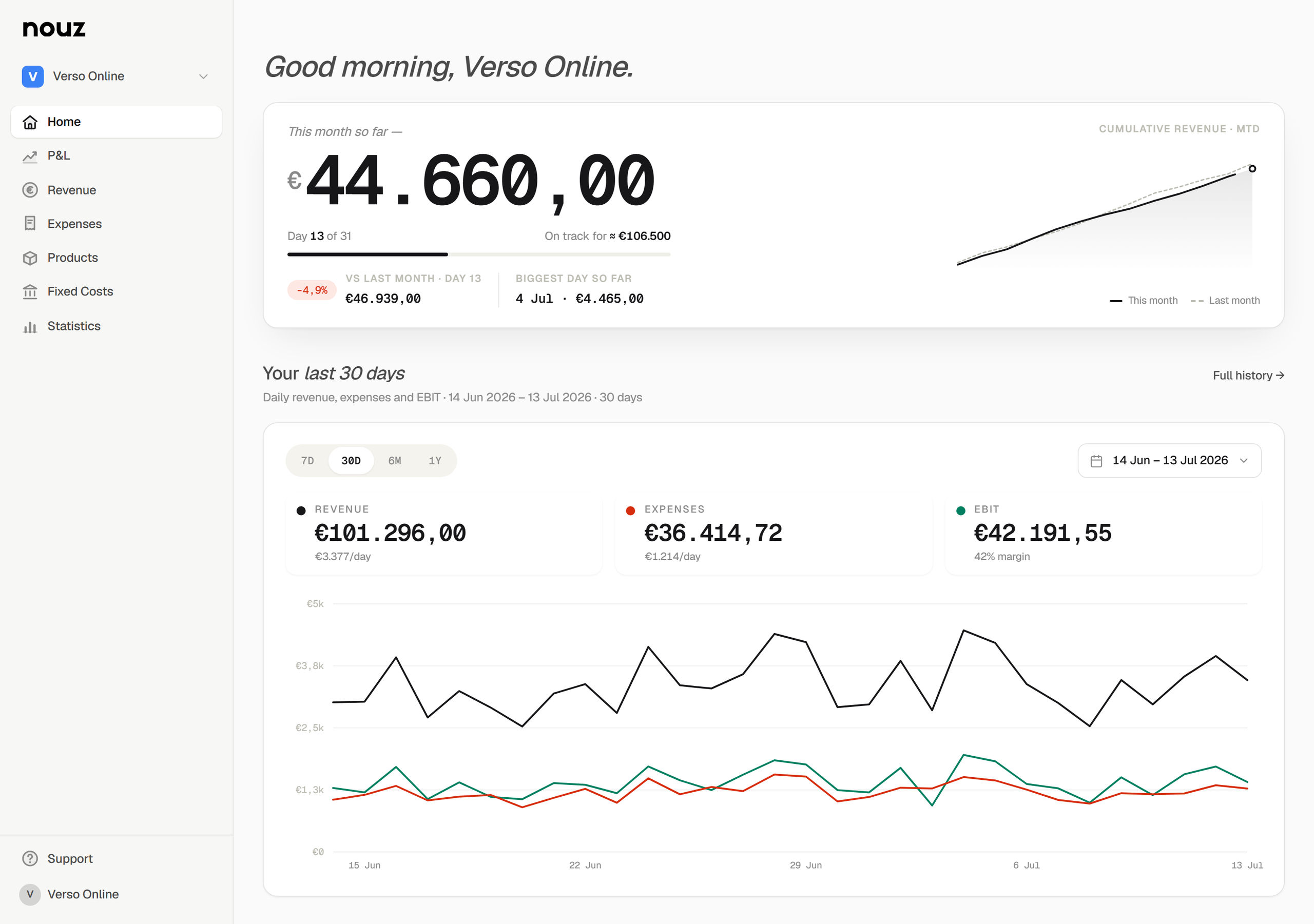
Task: Navigate to Revenue
Action: [116, 190]
